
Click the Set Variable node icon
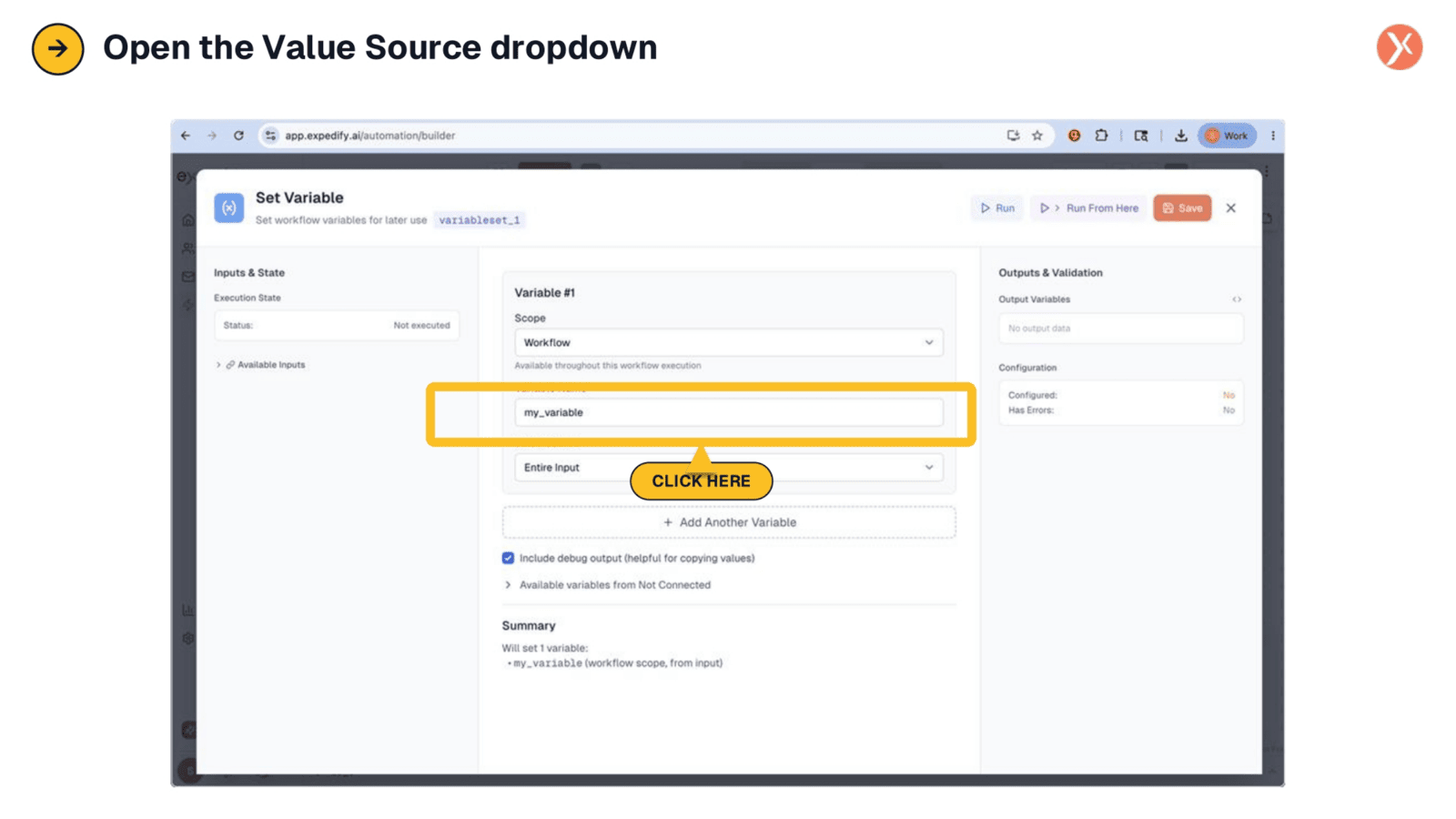[228, 207]
